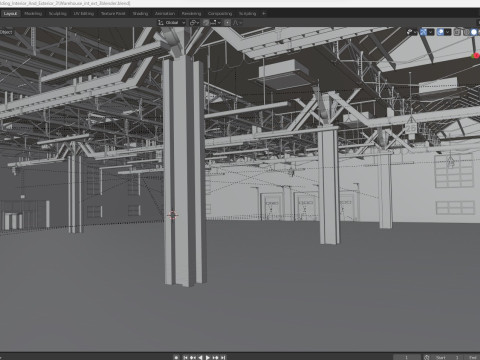
Task: Open the snap options dropdown
Action: tap(215, 23)
